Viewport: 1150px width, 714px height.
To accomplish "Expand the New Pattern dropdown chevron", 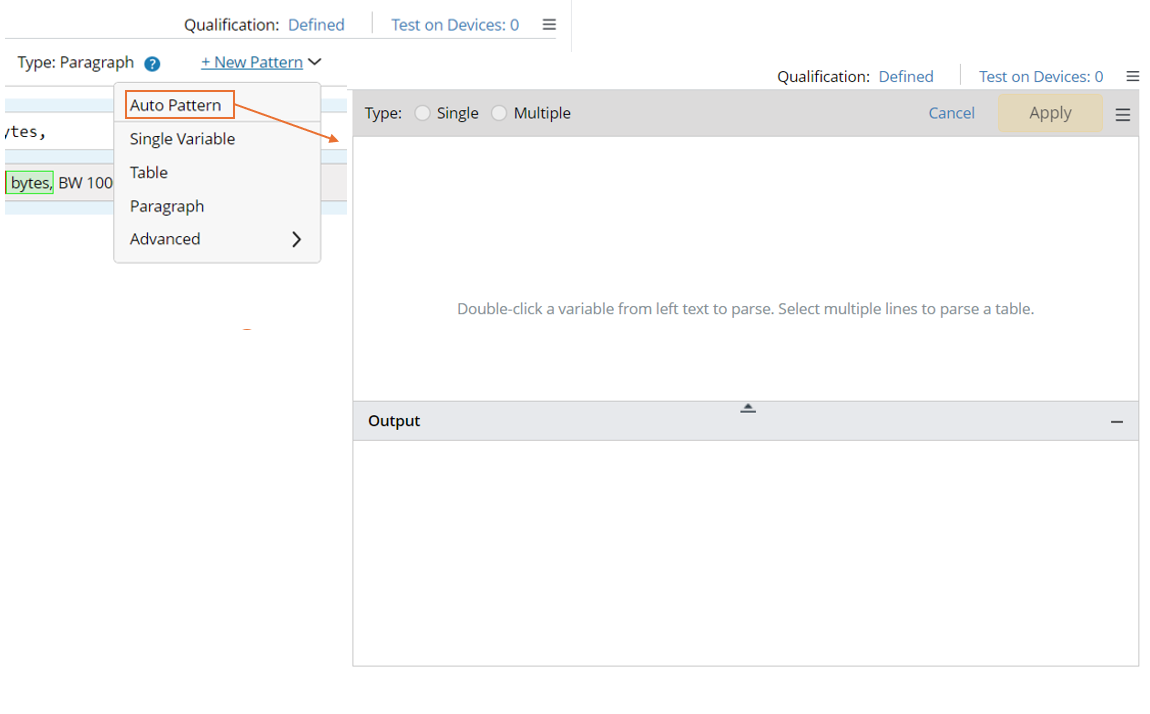I will tap(315, 62).
